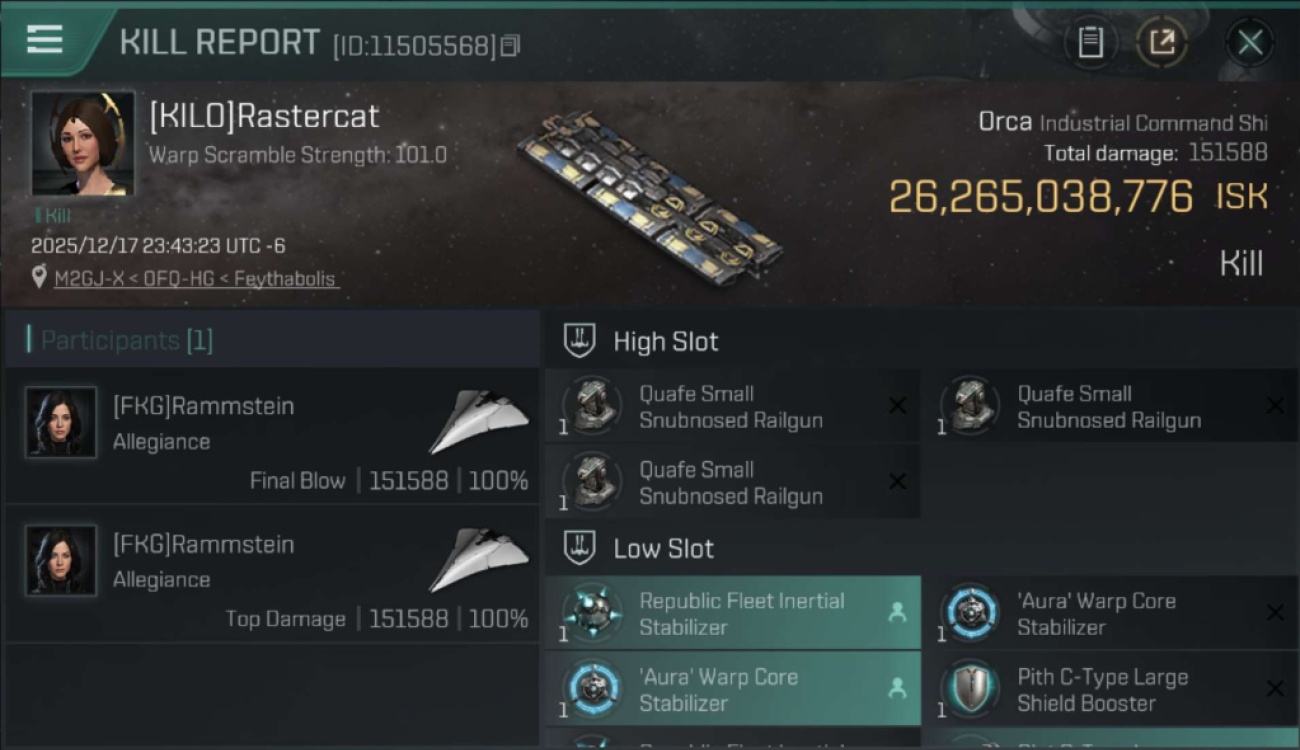Click the X on 'Aura' Warp Core Stabilizer
The image size is (1300, 750).
click(1275, 613)
